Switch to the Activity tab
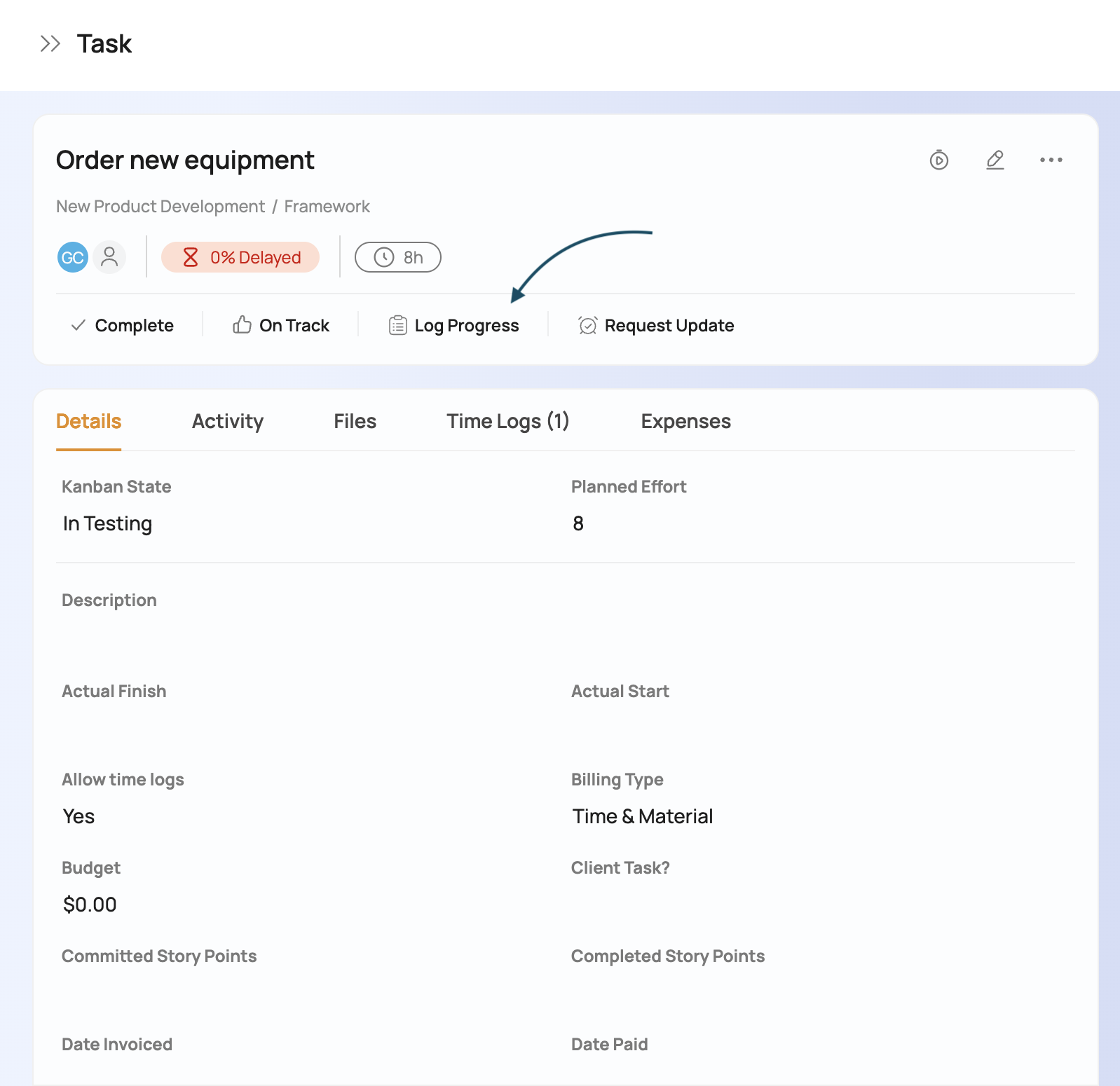The image size is (1120, 1086). [x=228, y=421]
